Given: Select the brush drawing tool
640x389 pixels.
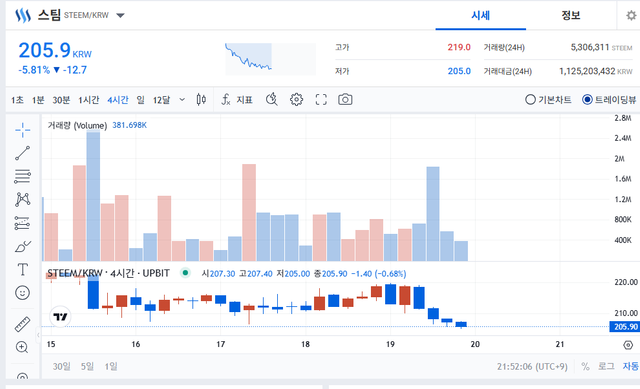Looking at the screenshot, I should [22, 246].
